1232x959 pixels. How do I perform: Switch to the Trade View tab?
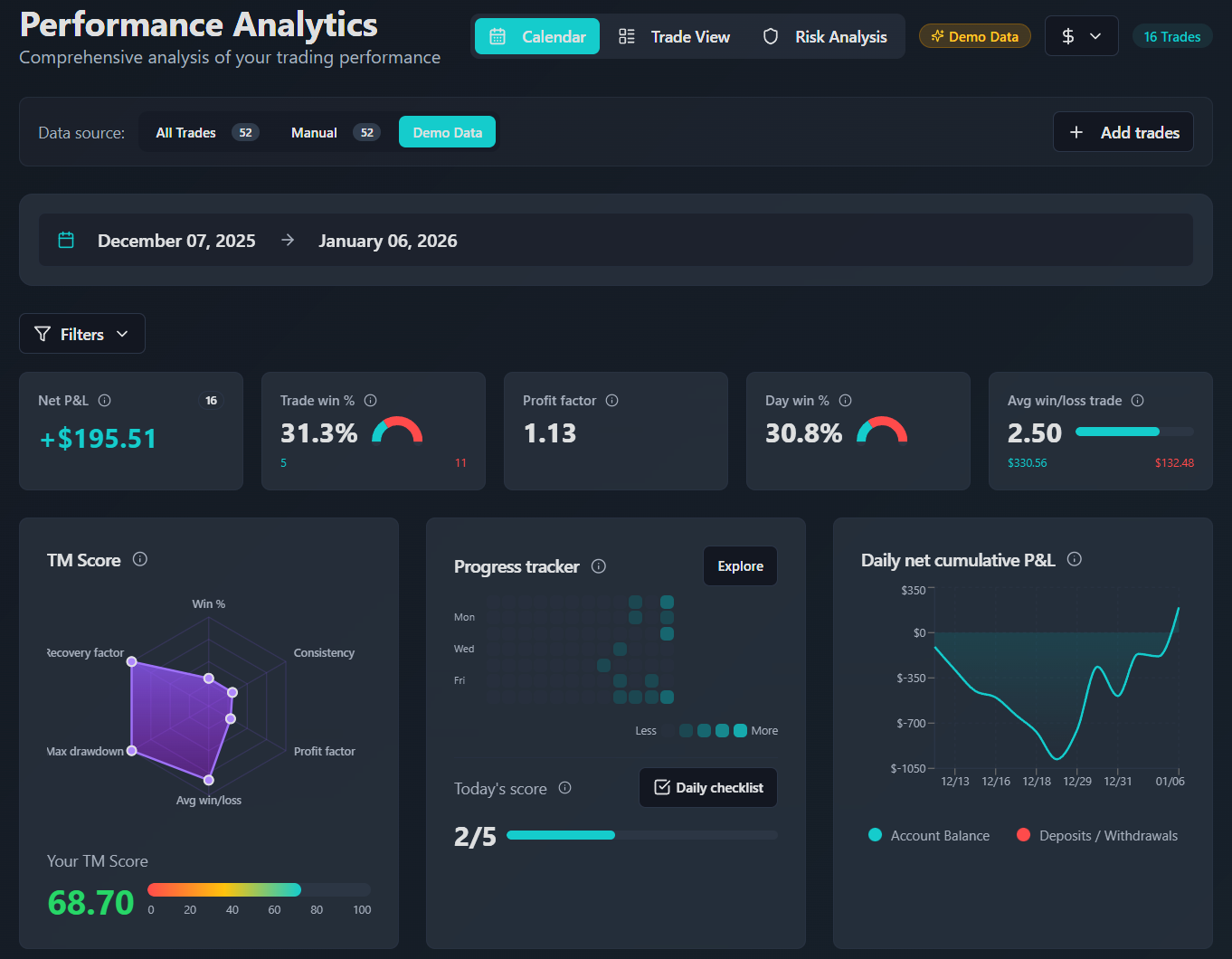674,36
